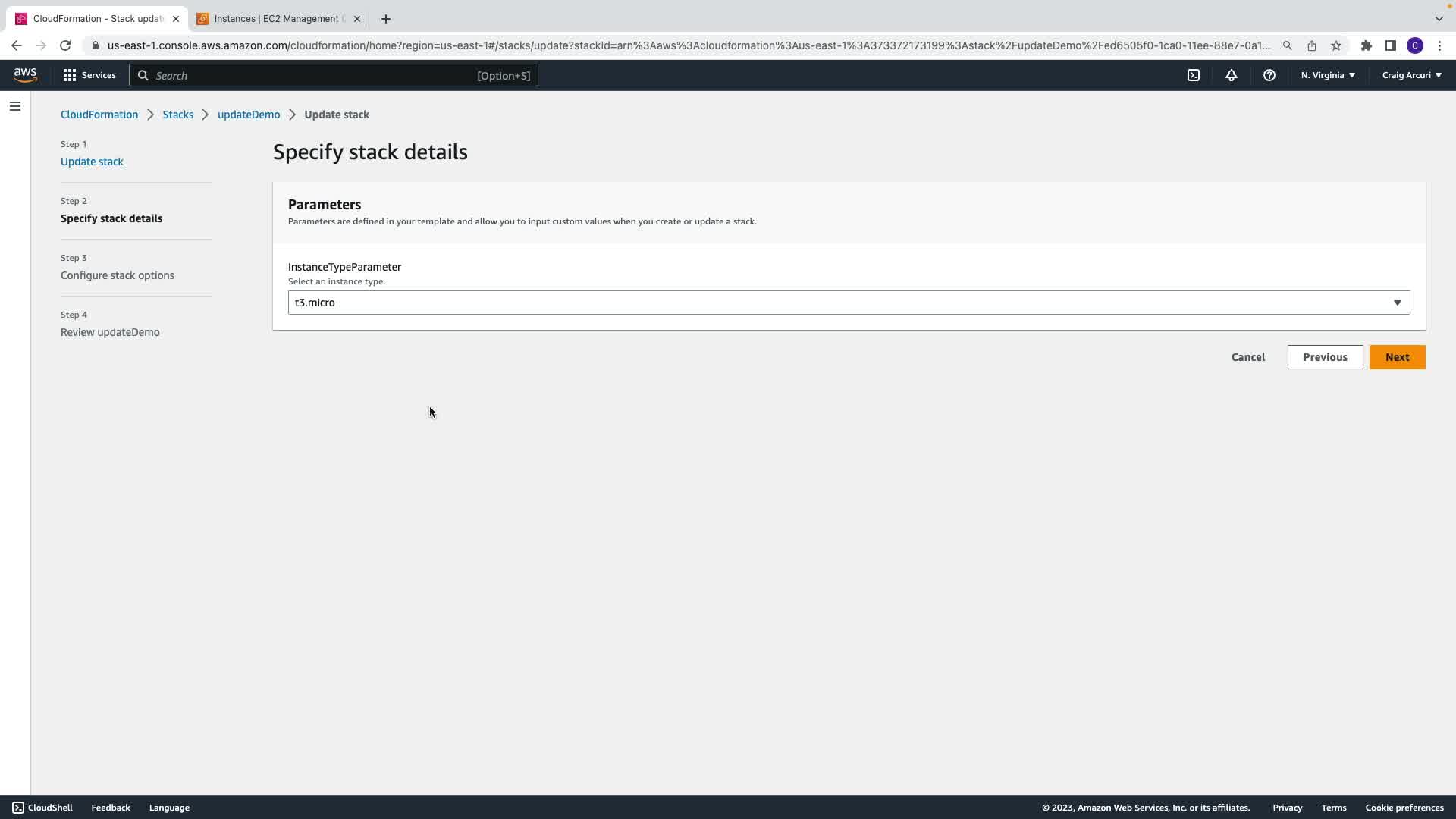
Task: Open CloudShell from the footer bar
Action: [x=42, y=808]
